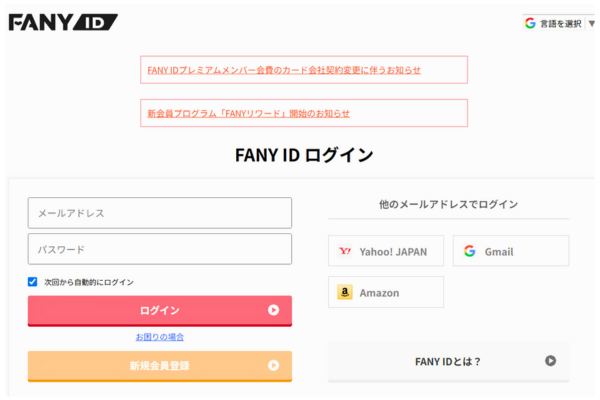This screenshot has height=400, width=600.
Task: Click the arrow icon on 新規会員登録 button
Action: click(x=273, y=366)
